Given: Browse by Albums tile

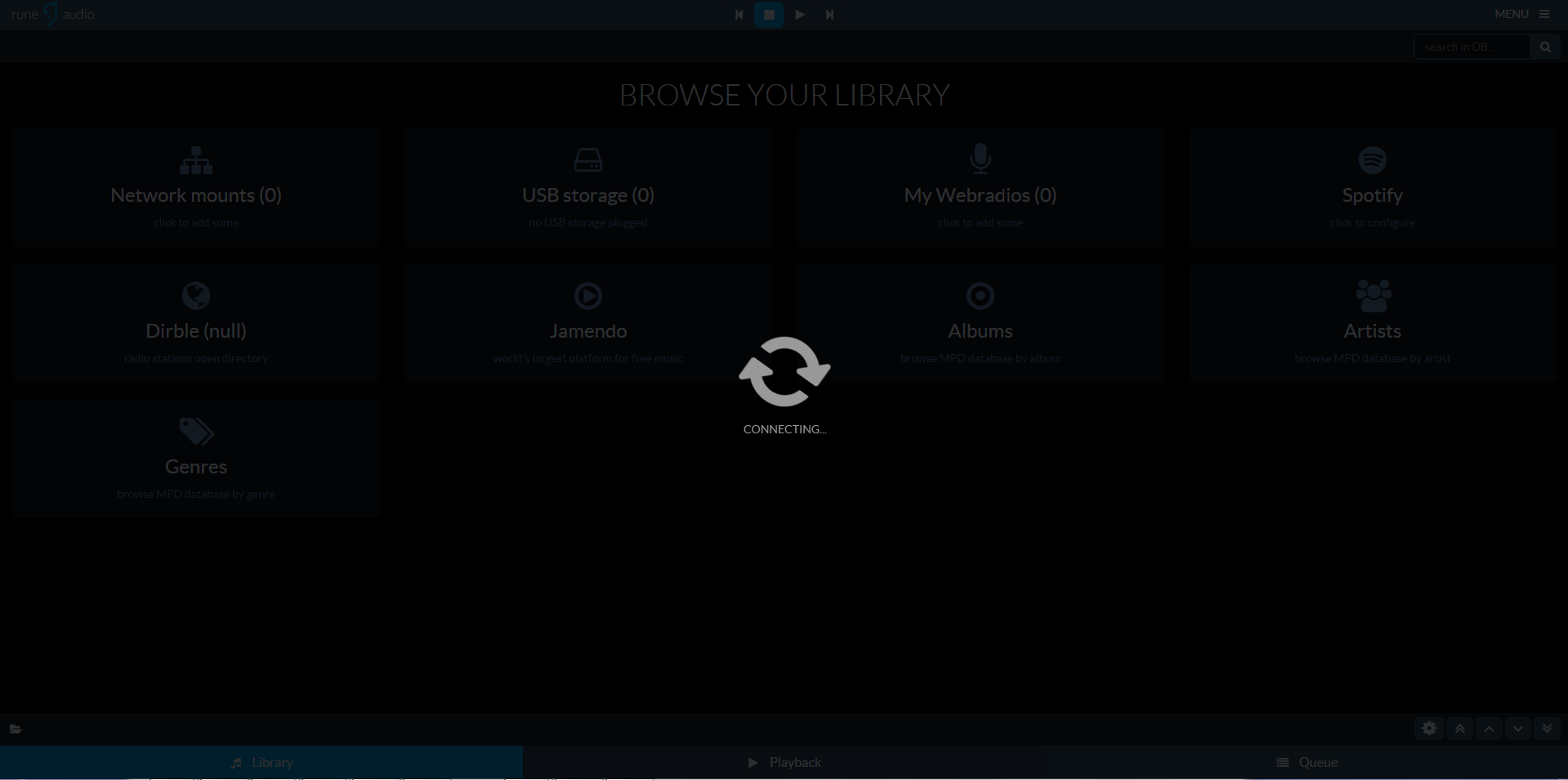Looking at the screenshot, I should point(980,323).
